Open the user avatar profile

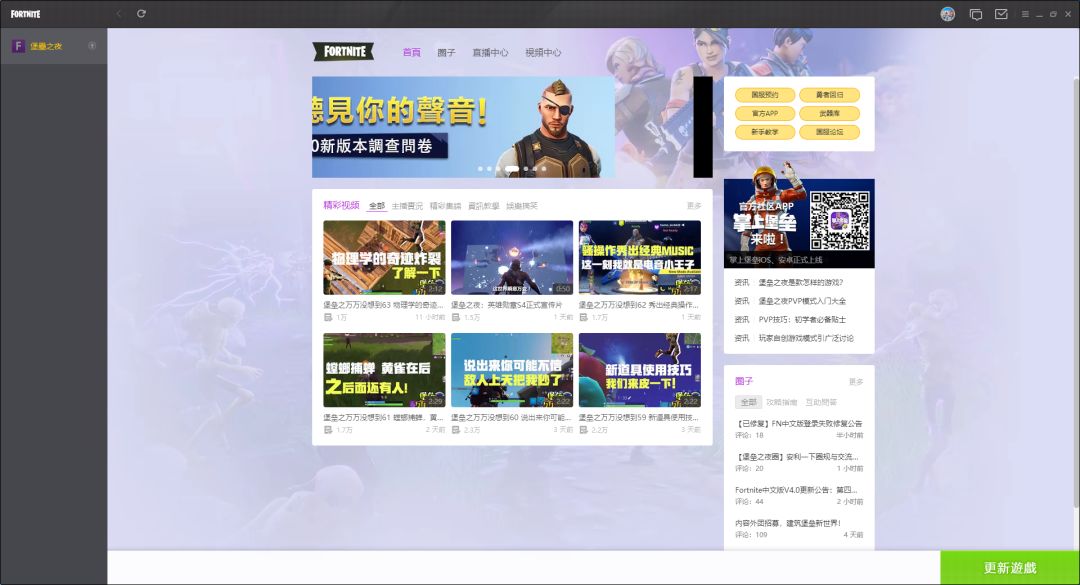tap(948, 14)
